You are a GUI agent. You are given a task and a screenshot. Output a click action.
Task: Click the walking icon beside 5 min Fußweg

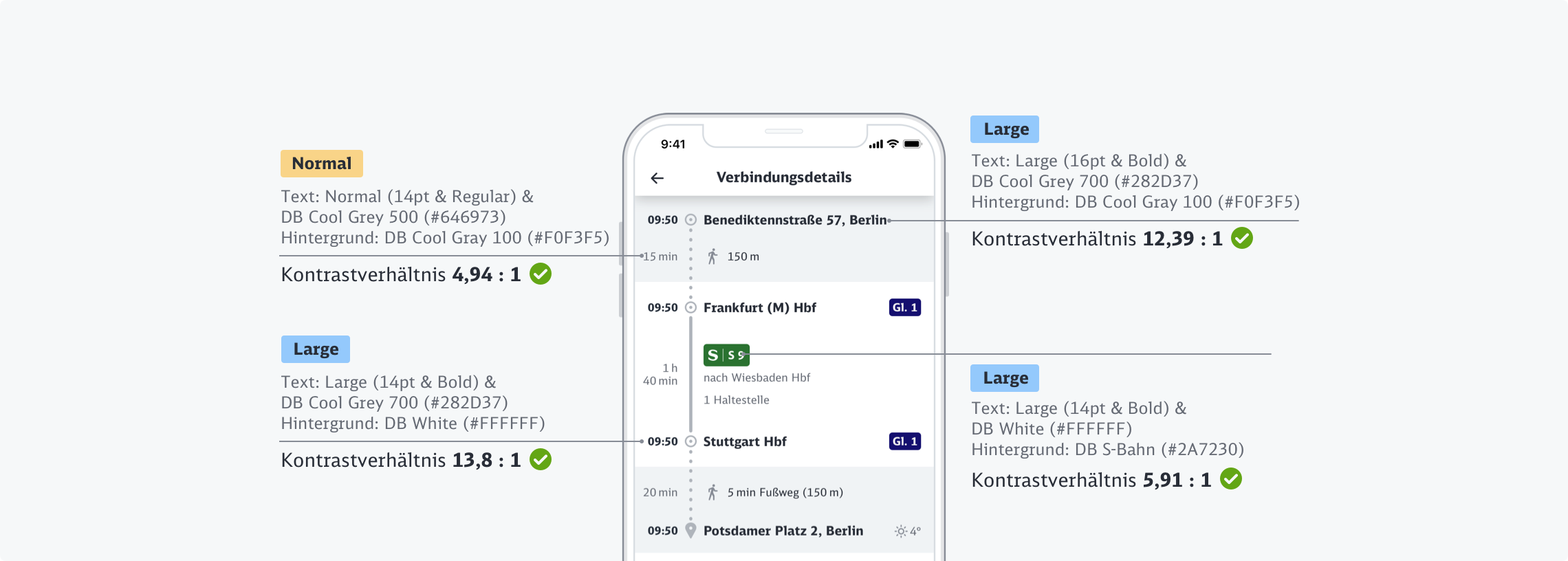point(712,492)
